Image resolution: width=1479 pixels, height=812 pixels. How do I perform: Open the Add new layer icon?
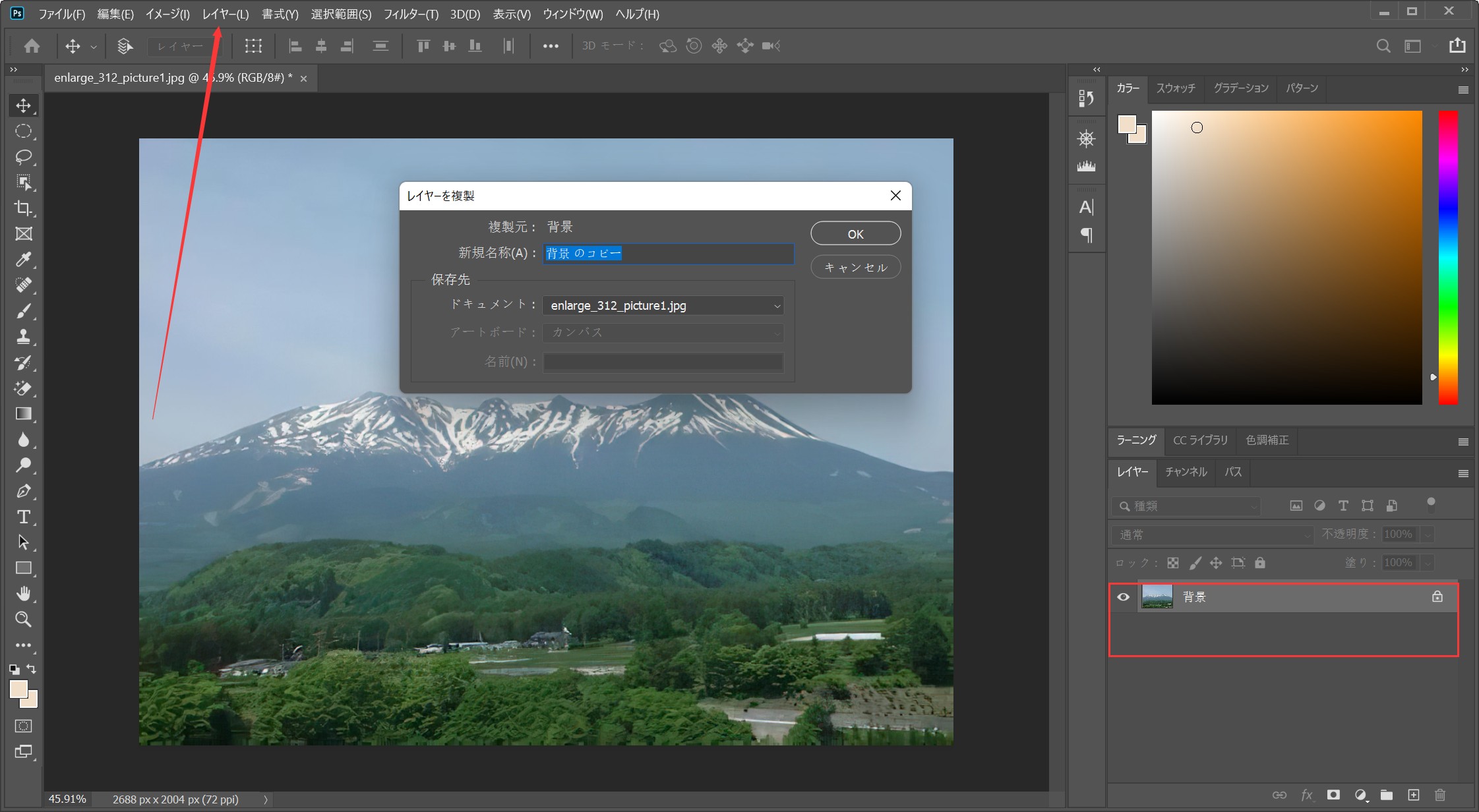[1412, 796]
